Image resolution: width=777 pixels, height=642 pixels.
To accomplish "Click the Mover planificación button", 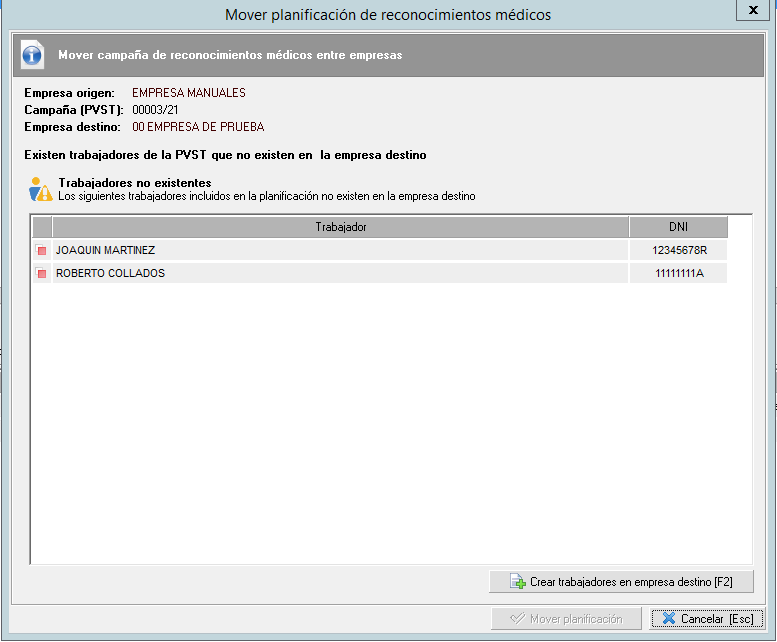I will tap(566, 619).
